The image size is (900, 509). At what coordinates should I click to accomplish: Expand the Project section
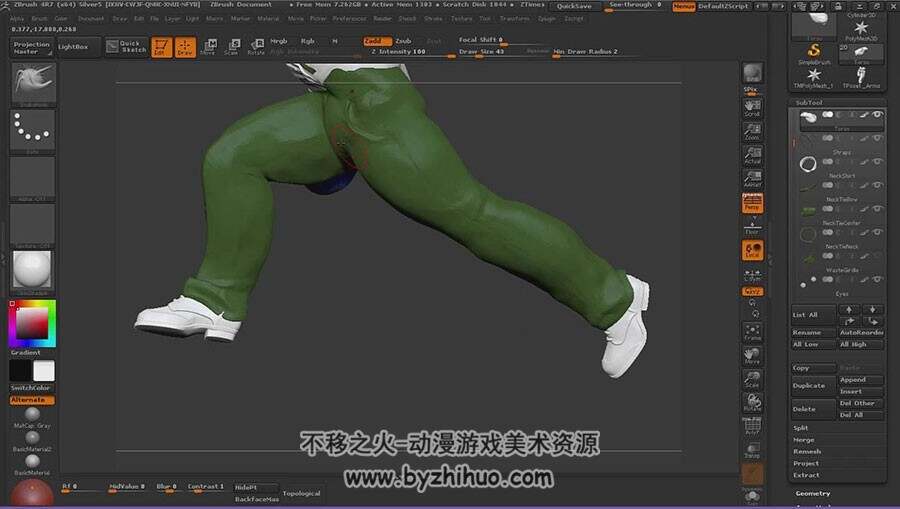coord(806,464)
